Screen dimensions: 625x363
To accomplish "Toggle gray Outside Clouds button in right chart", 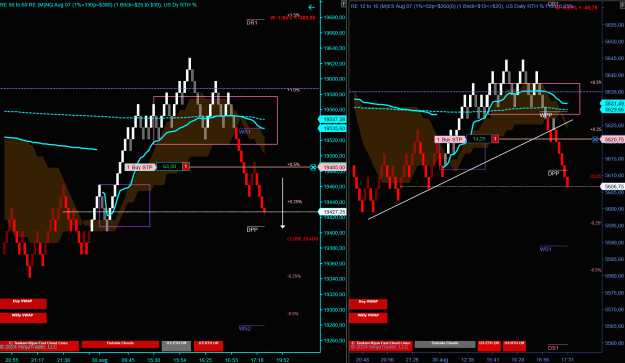I will point(445,344).
